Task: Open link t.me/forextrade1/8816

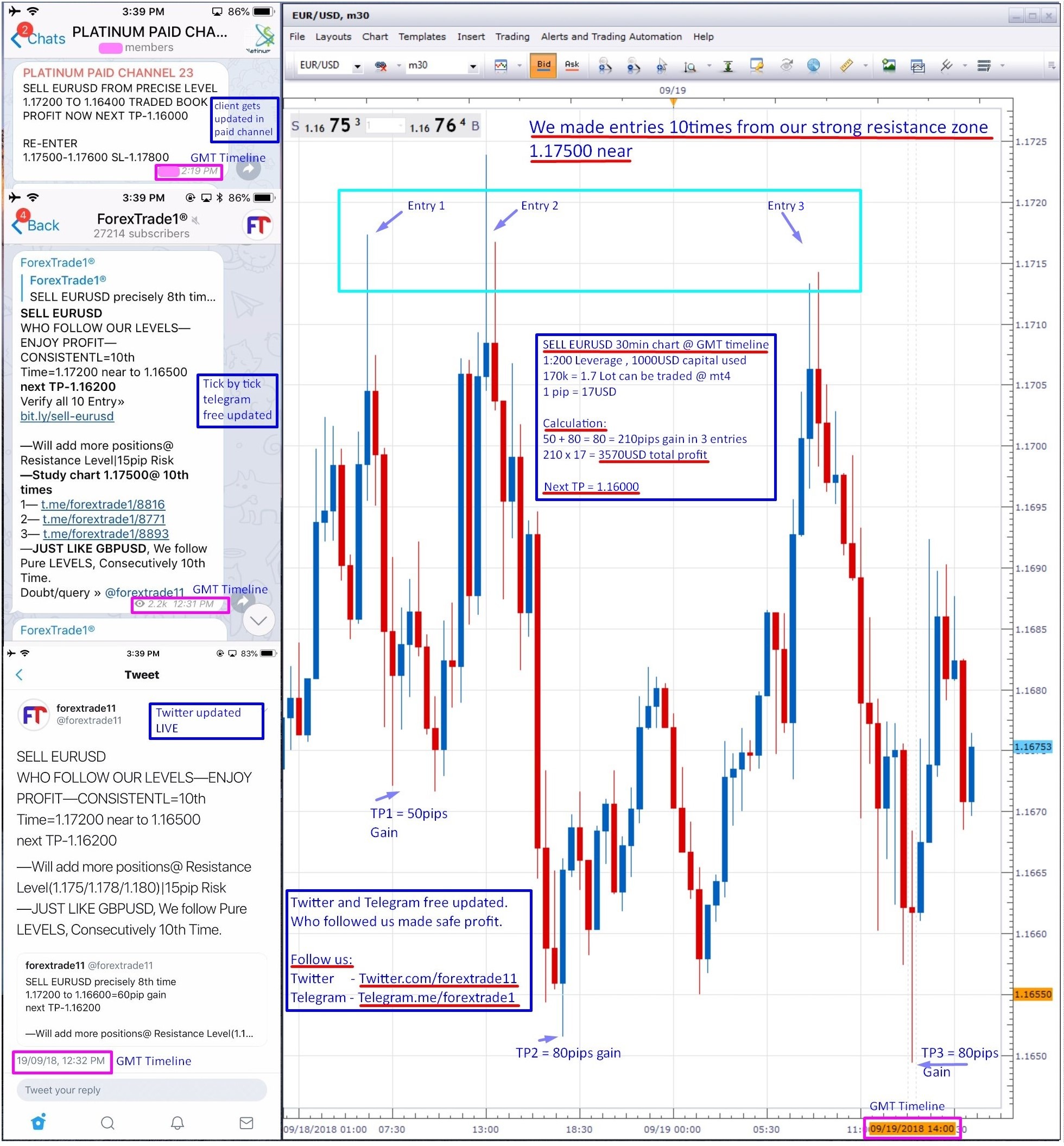Action: click(x=103, y=504)
